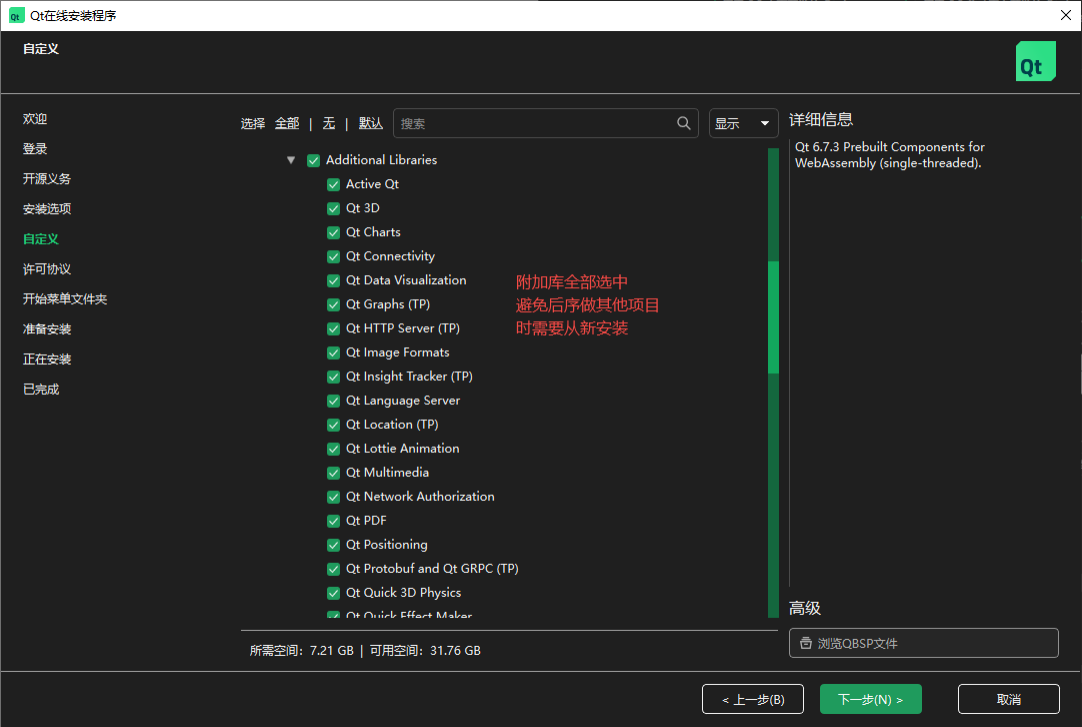This screenshot has height=727, width=1082.
Task: Select the 准备安装 step in sidebar
Action: tap(47, 329)
